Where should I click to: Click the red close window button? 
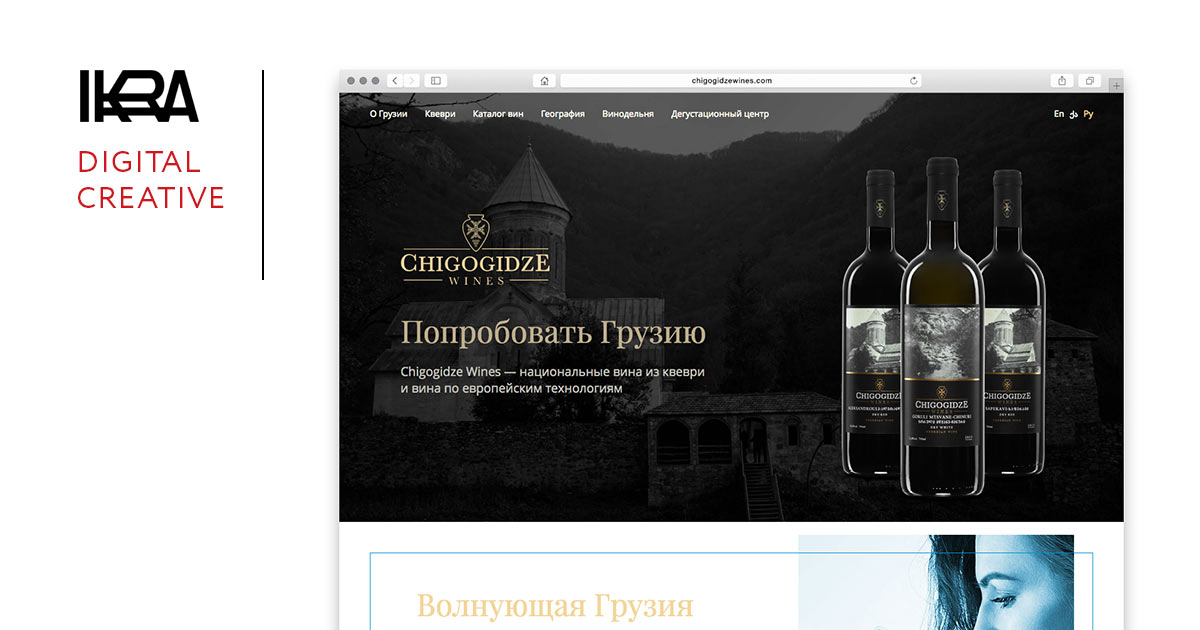click(350, 81)
